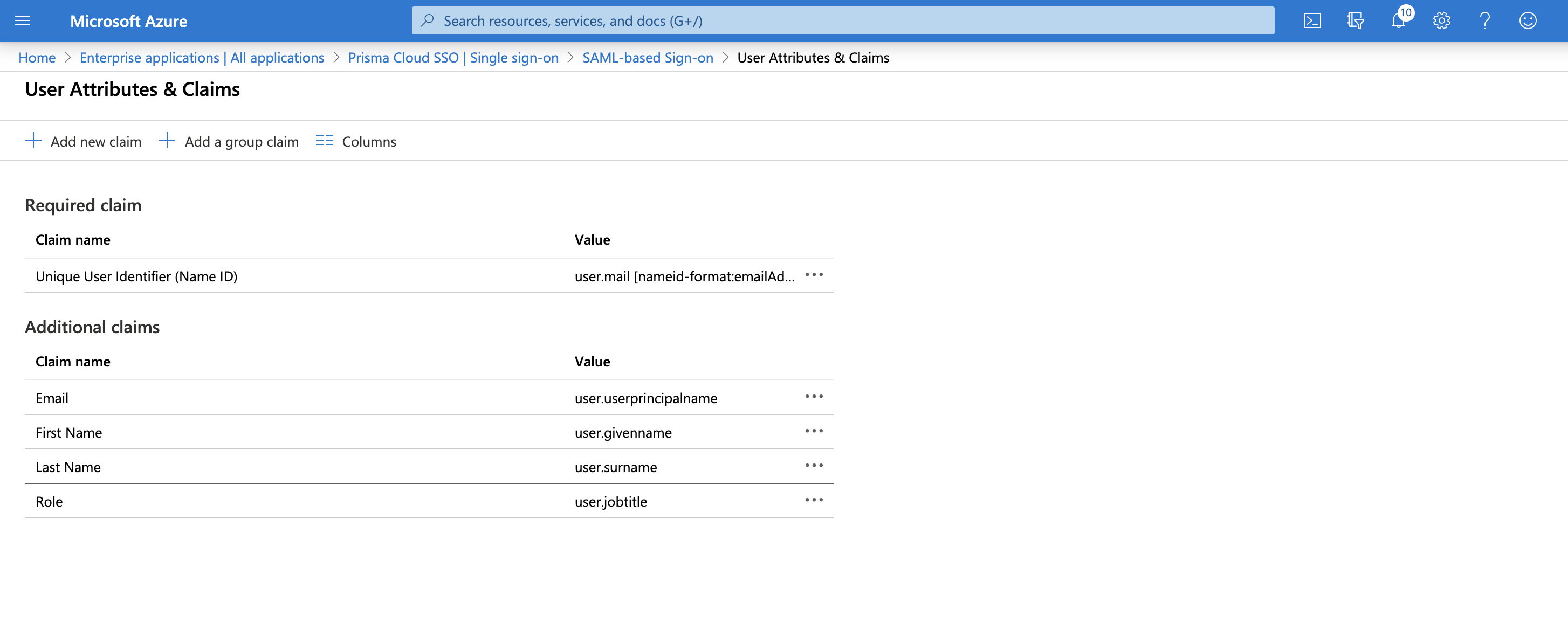Open ellipsis menu for Role claim
Viewport: 1568px width, 623px height.
tap(813, 500)
